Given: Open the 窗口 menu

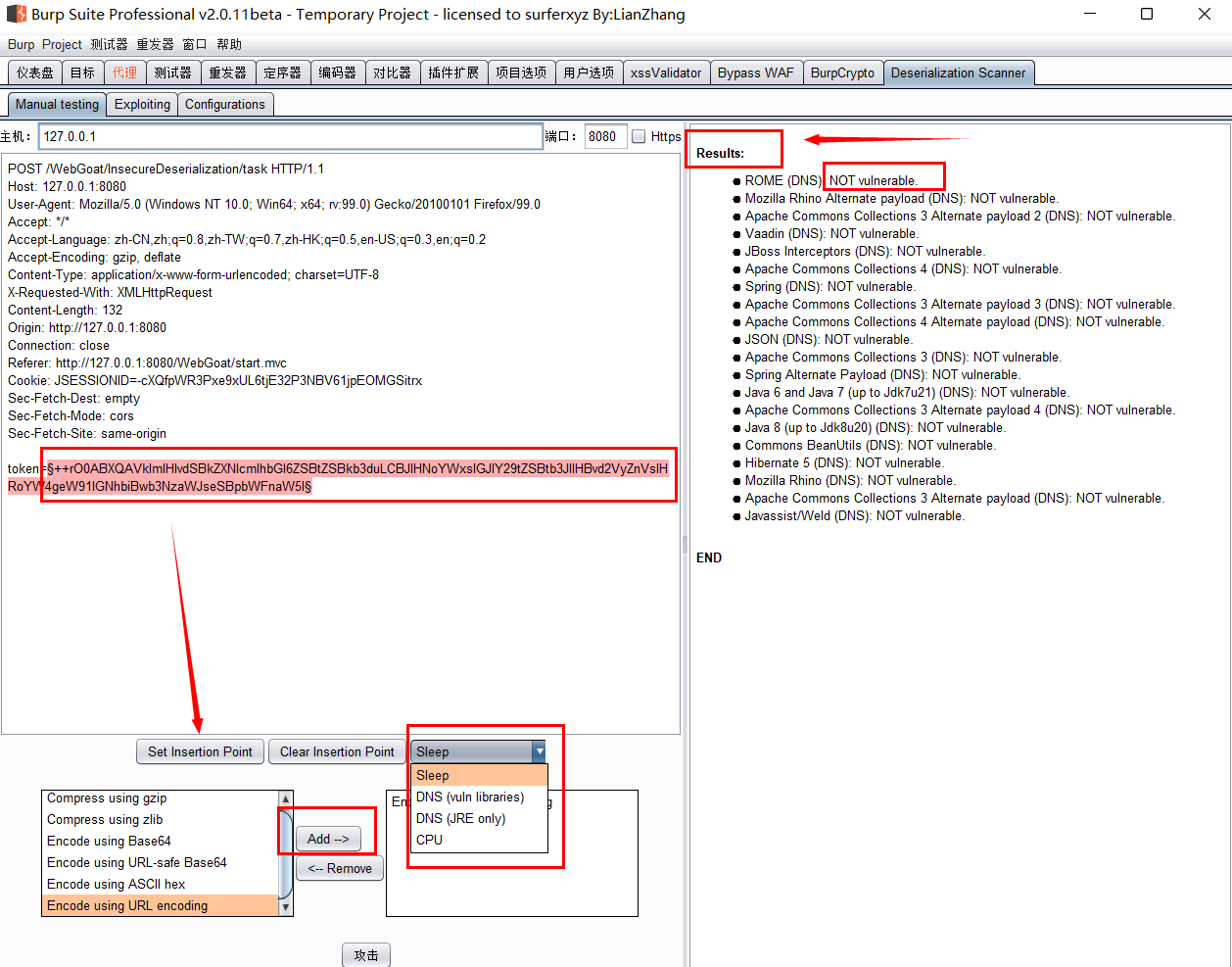Looking at the screenshot, I should coord(195,45).
